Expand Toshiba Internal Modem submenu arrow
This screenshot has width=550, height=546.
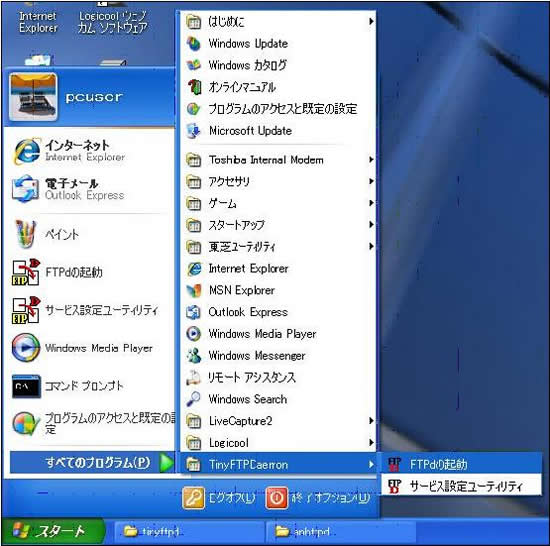[371, 160]
